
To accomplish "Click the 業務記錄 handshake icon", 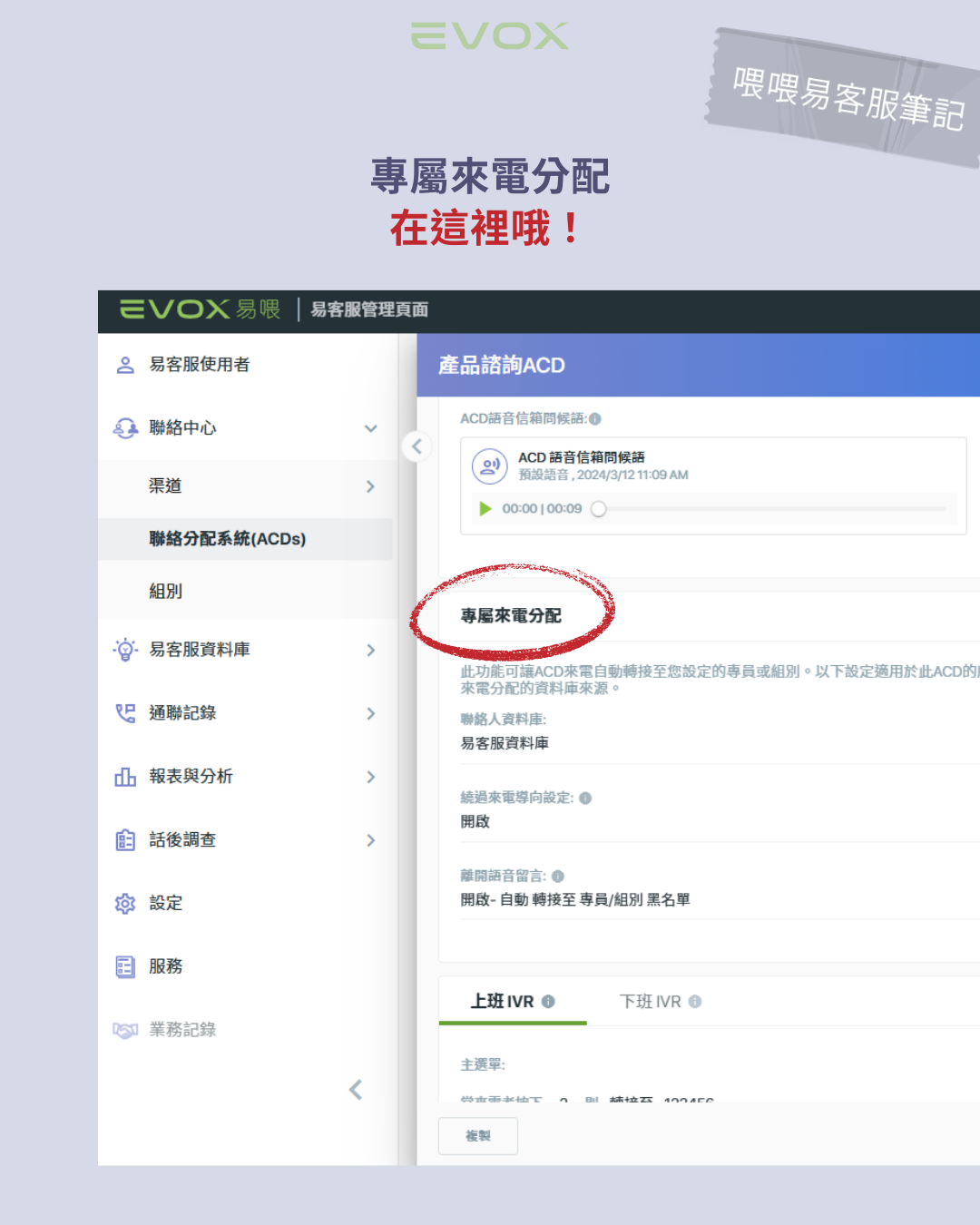I will coord(125,1030).
